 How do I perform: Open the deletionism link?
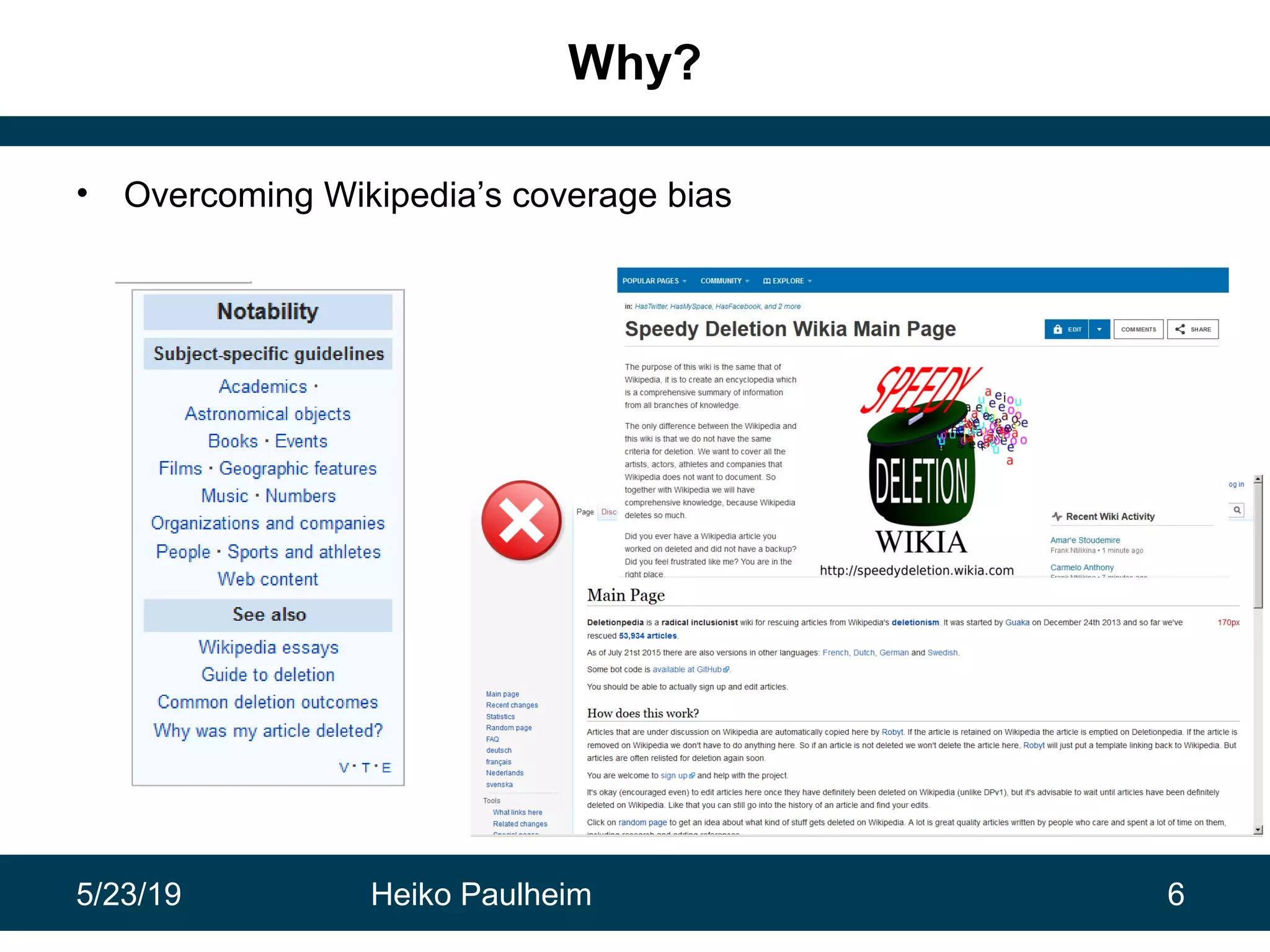point(915,623)
